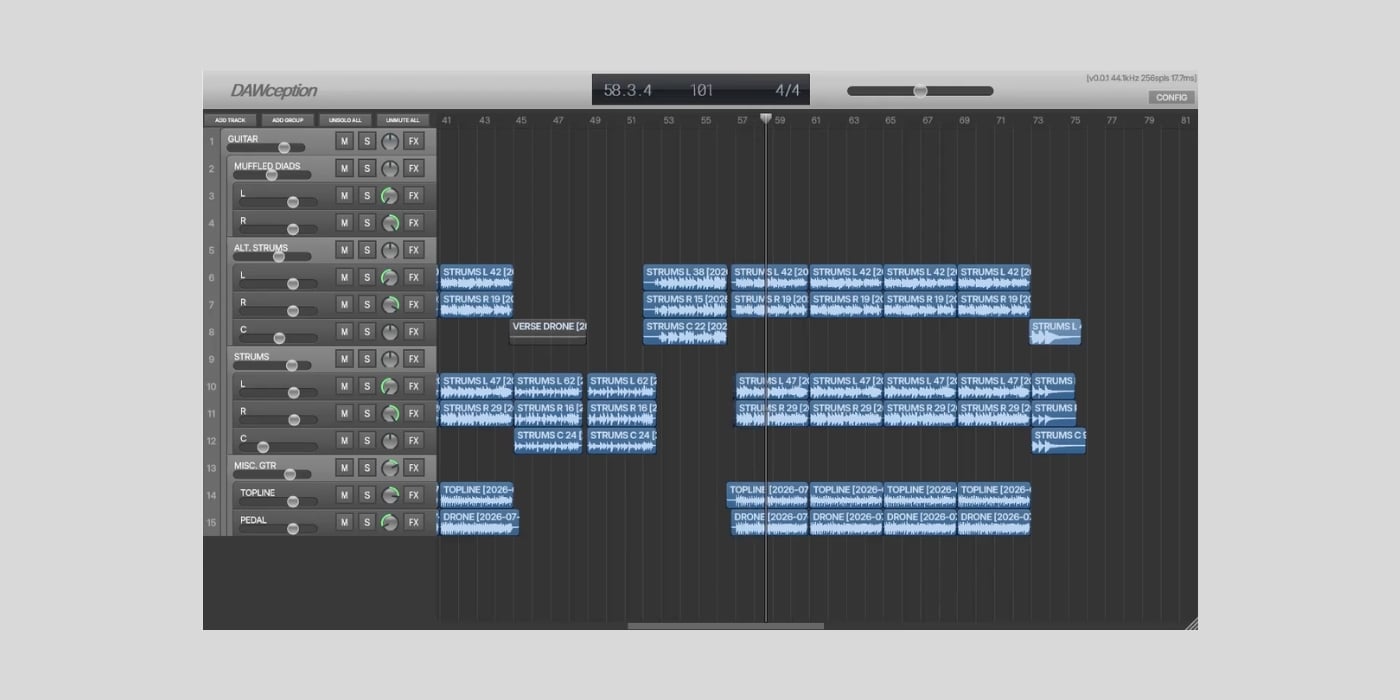Open FX for the GUITAR track
Screen dimensions: 1400x700
414,141
